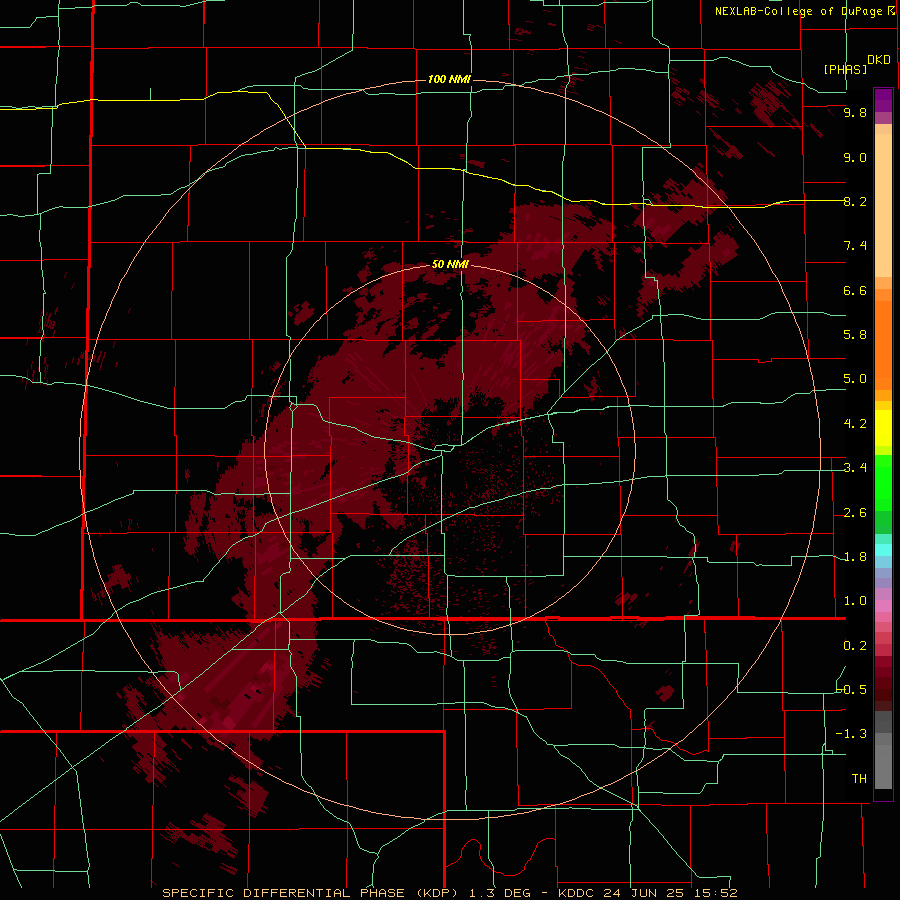This screenshot has width=900, height=900.
Task: Click the 4.2 scale value
Action: (x=855, y=424)
